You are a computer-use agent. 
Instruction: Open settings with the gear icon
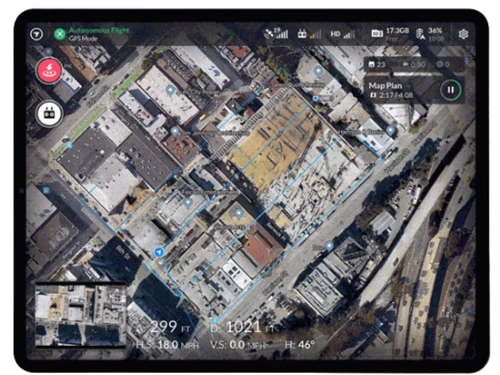click(x=463, y=34)
